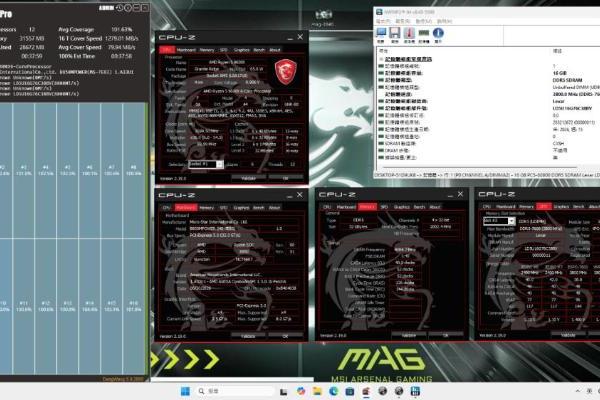Select CPU tab in CPU-Z Mainboard window
600x400 pixels.
(166, 207)
